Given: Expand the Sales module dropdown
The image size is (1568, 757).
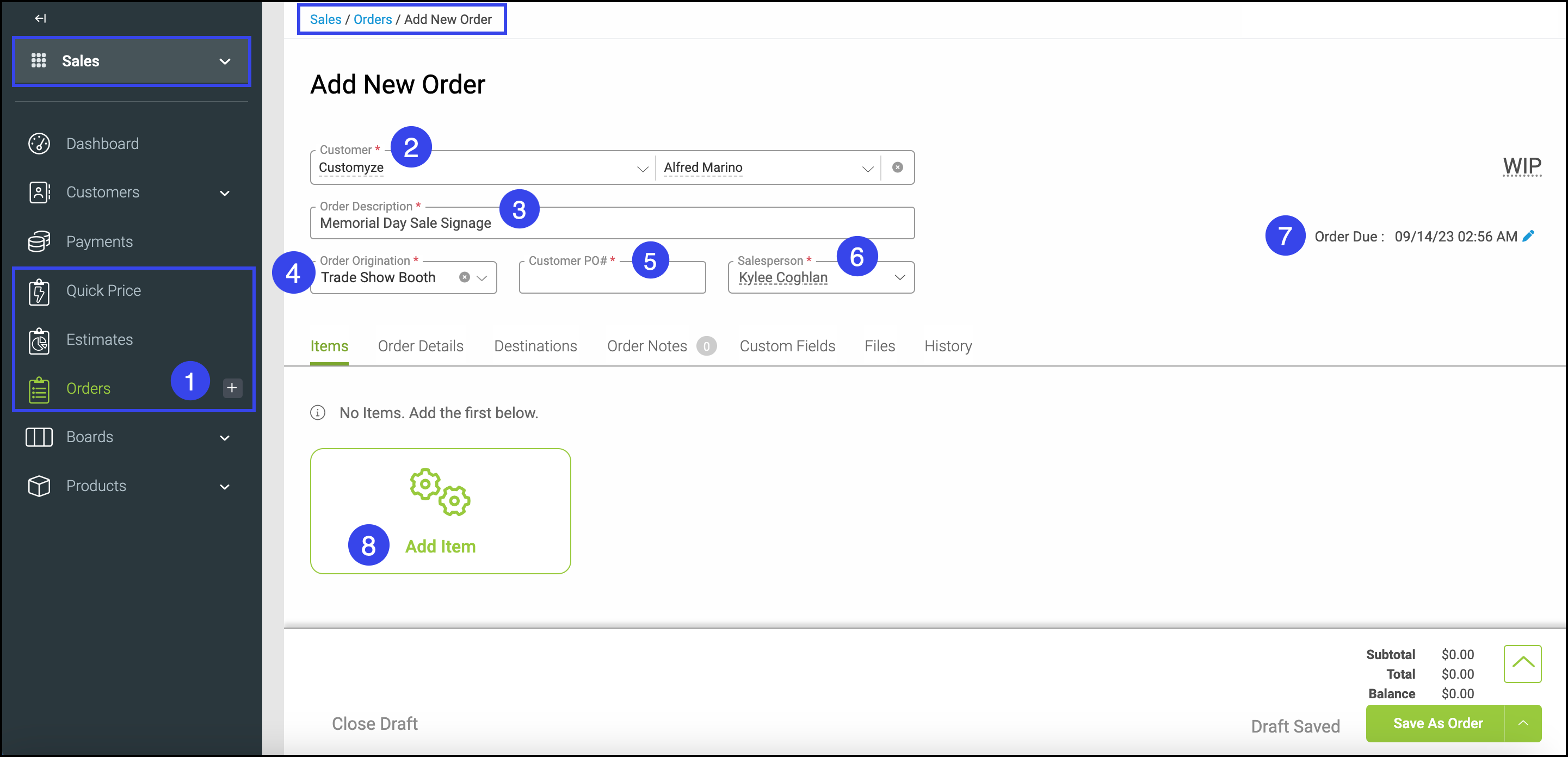Looking at the screenshot, I should click(225, 61).
